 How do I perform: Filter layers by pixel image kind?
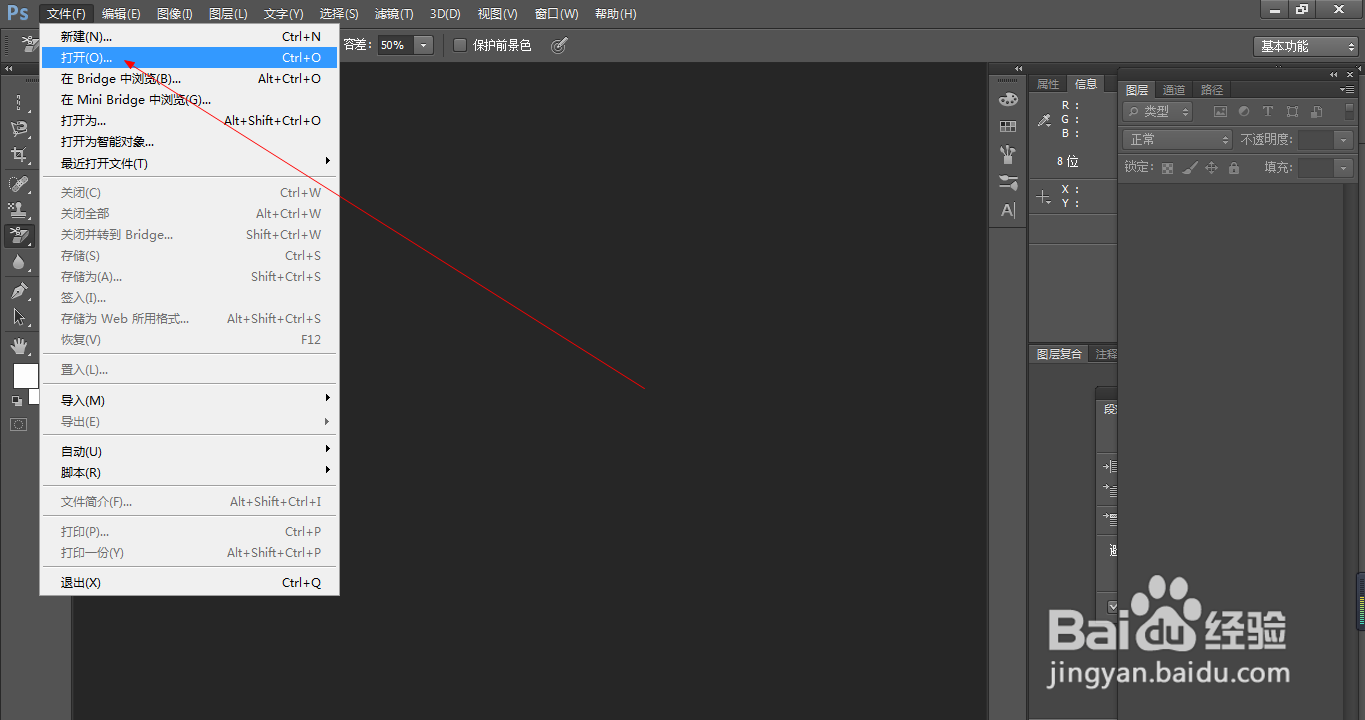pos(1219,112)
